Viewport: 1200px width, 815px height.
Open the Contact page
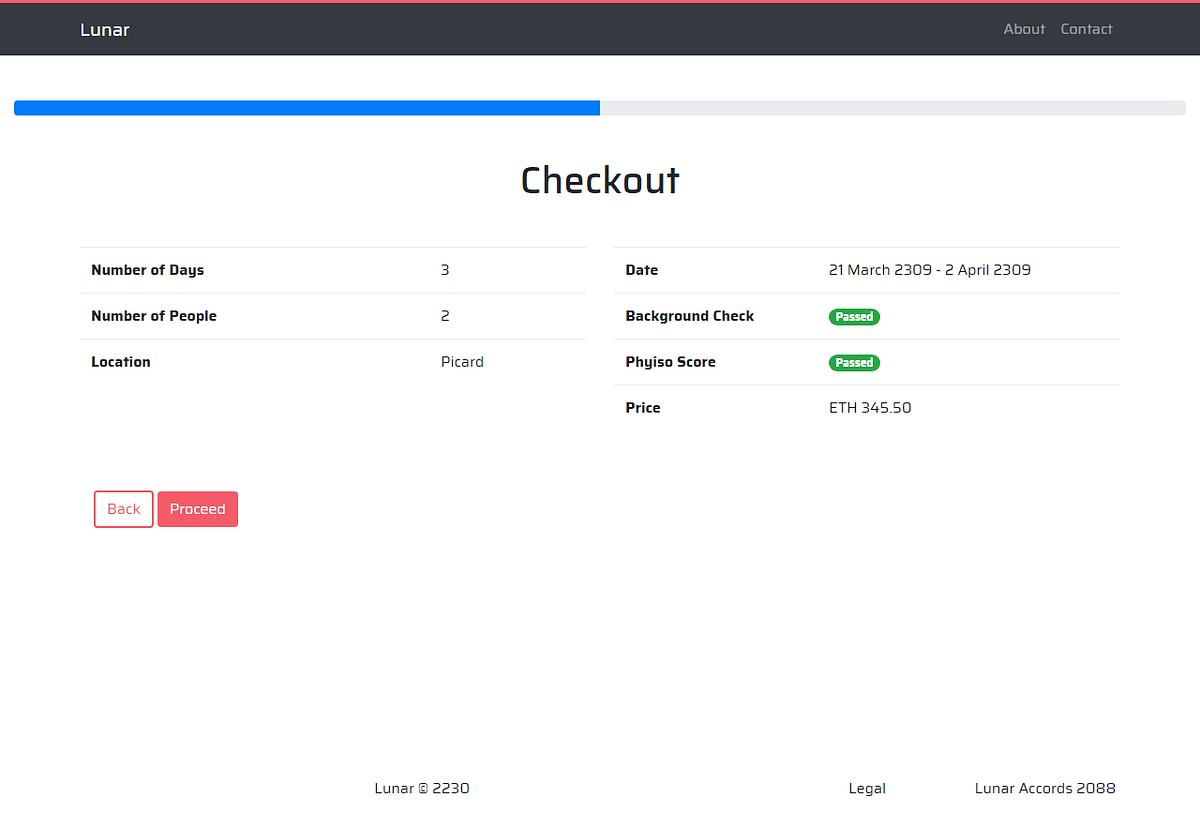1086,29
